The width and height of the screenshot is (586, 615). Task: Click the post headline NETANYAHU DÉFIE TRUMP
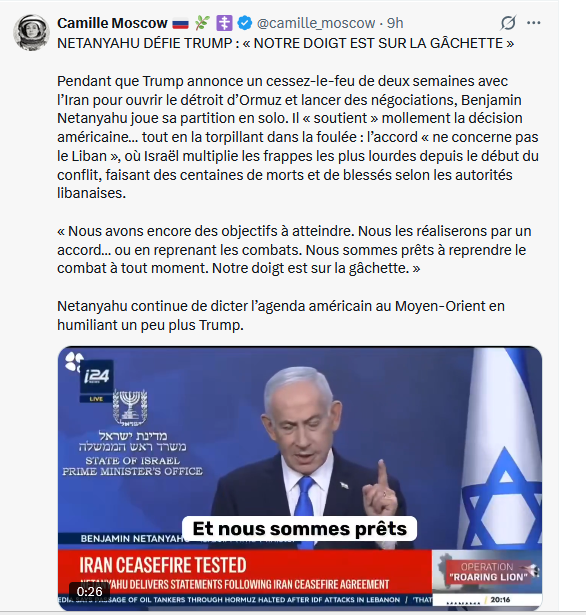click(286, 43)
